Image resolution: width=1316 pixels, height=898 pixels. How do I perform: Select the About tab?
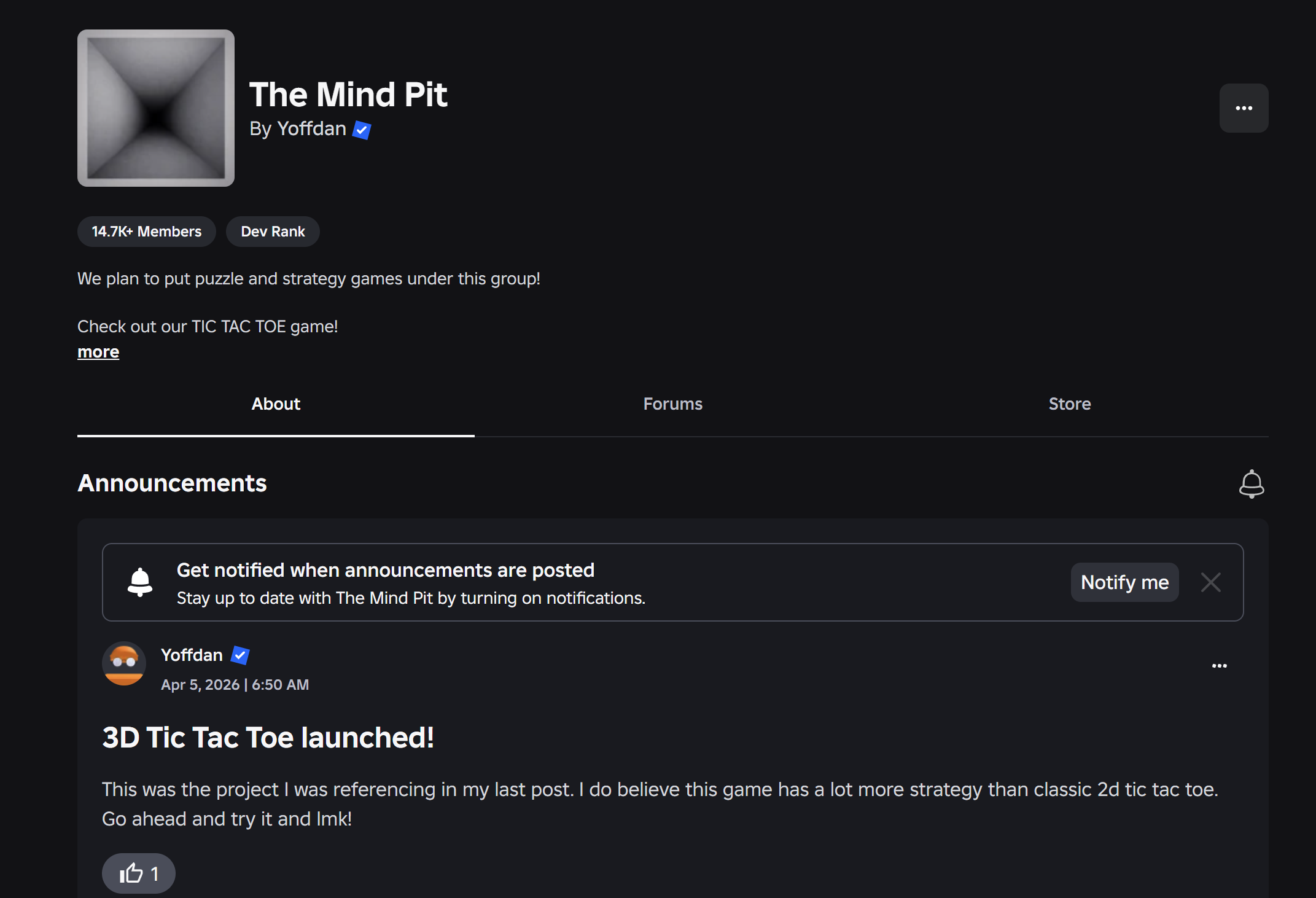point(275,404)
